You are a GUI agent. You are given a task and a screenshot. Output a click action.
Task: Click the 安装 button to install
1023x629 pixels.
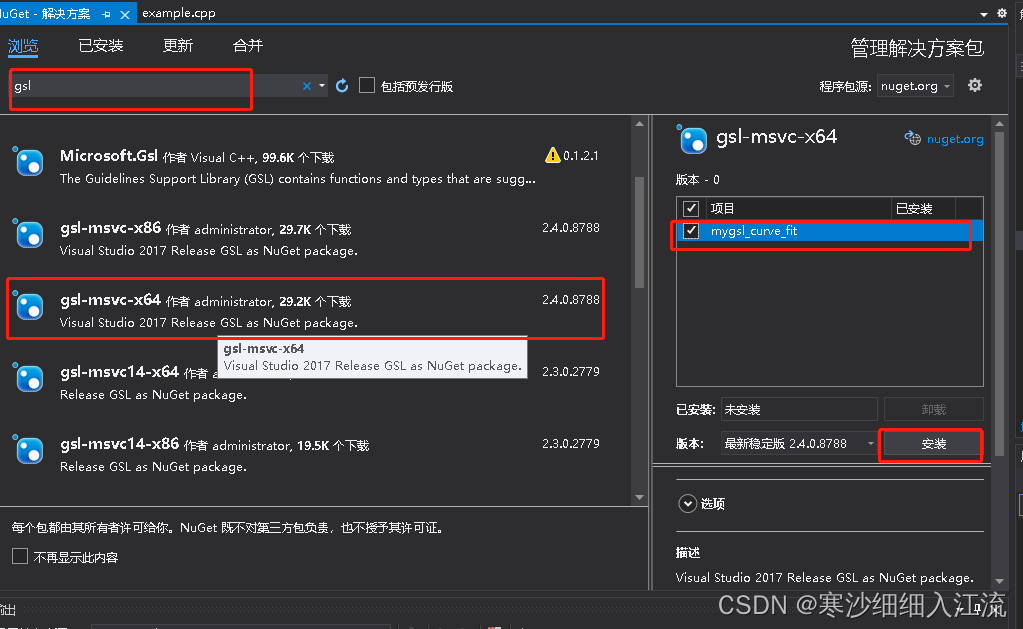[930, 444]
